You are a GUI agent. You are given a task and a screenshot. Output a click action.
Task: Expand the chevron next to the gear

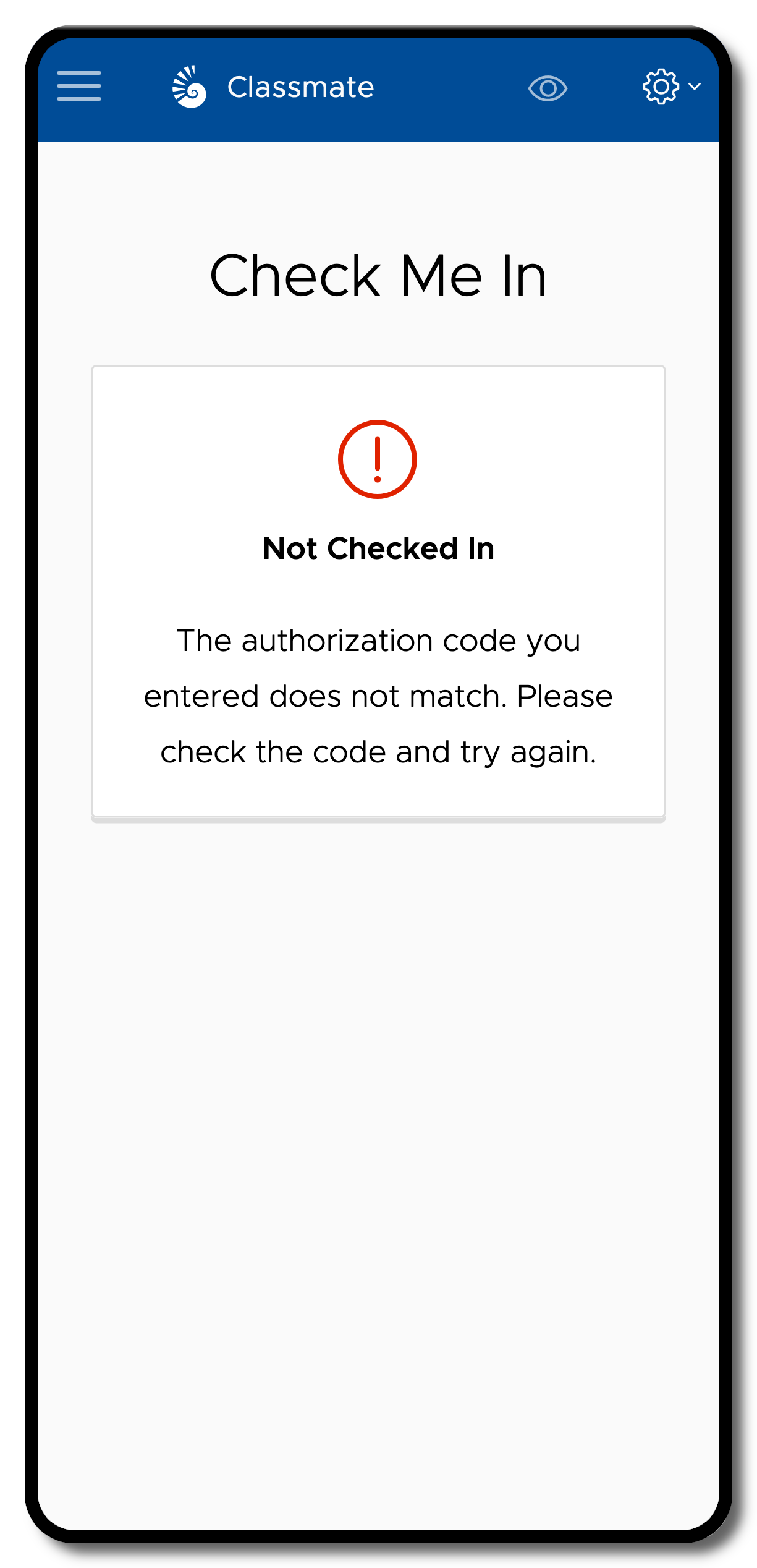[695, 87]
